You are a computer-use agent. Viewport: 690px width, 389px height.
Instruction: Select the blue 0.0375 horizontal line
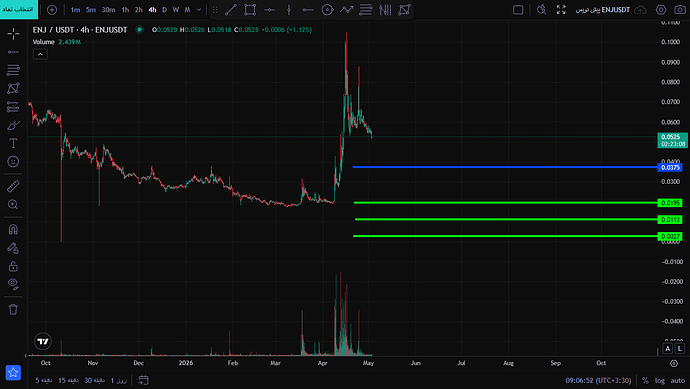(x=505, y=167)
